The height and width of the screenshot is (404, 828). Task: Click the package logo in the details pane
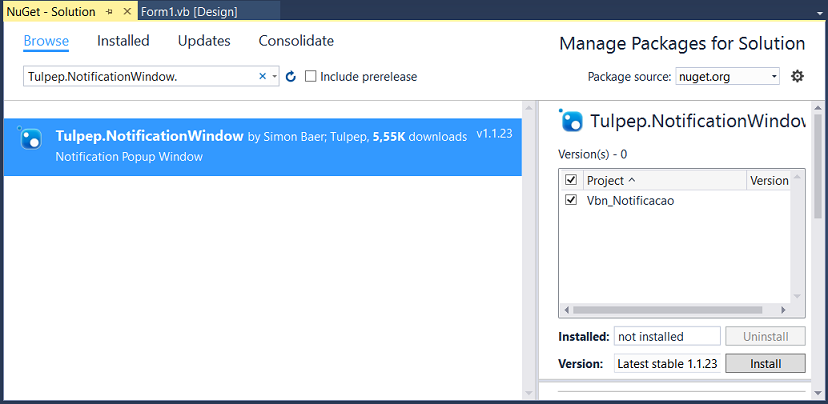[570, 120]
